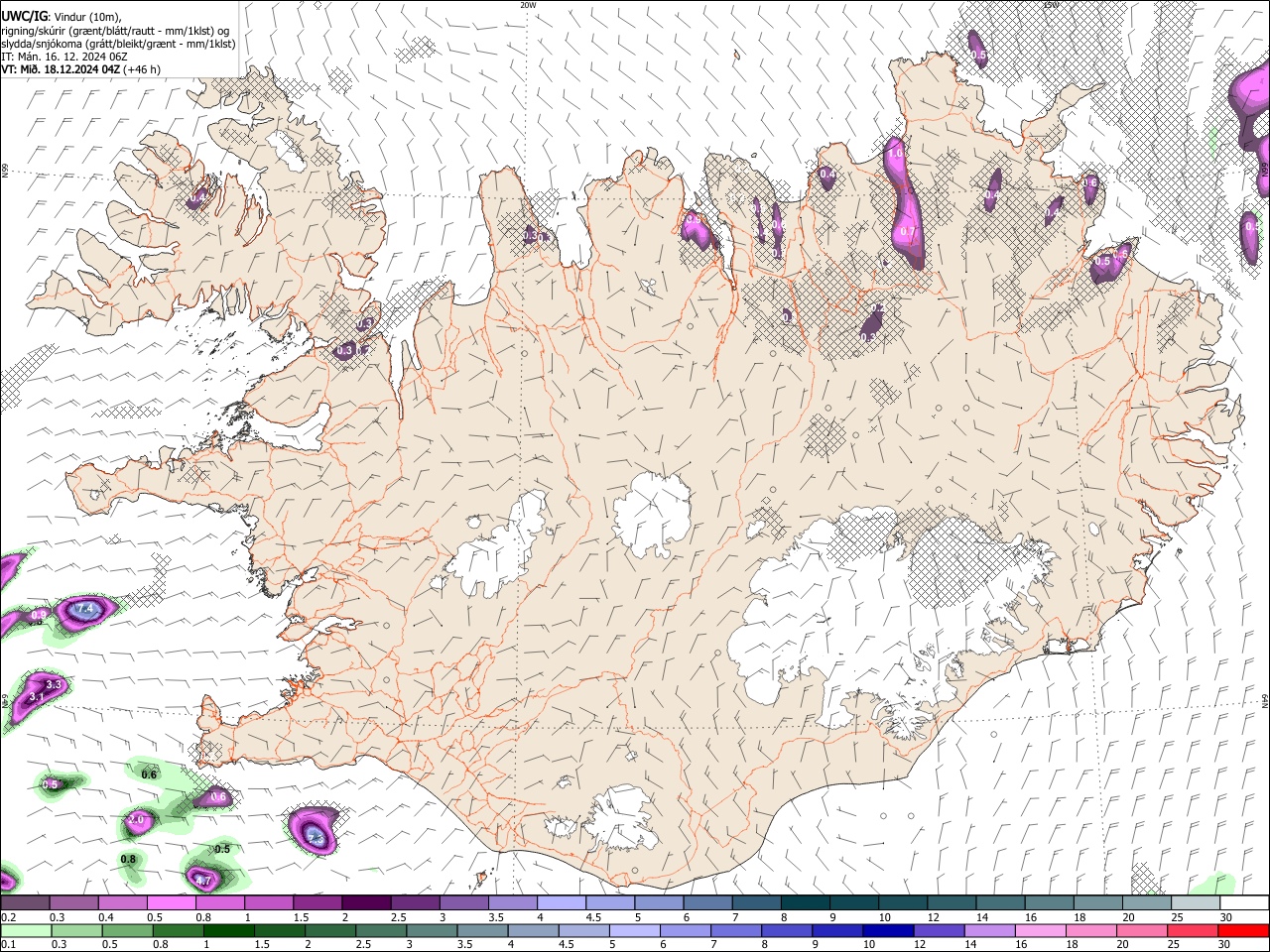The height and width of the screenshot is (952, 1270).
Task: Select the '15W' longitude label at top
Action: tap(1051, 4)
